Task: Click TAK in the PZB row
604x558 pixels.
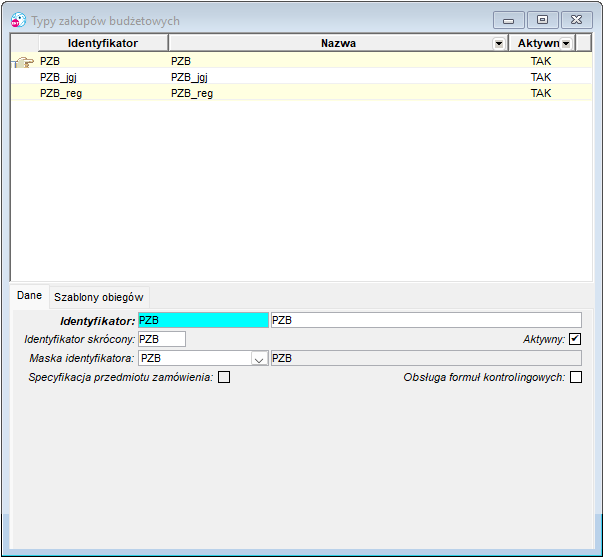Action: pos(541,61)
